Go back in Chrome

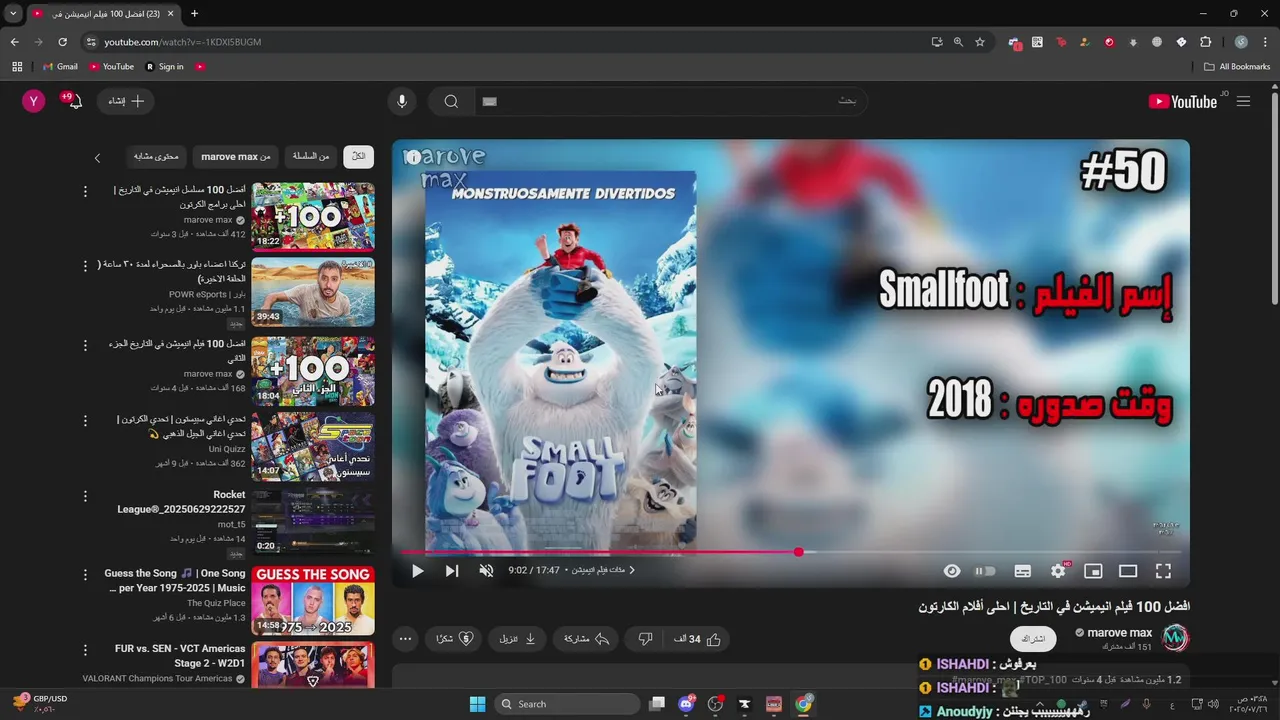pos(14,42)
